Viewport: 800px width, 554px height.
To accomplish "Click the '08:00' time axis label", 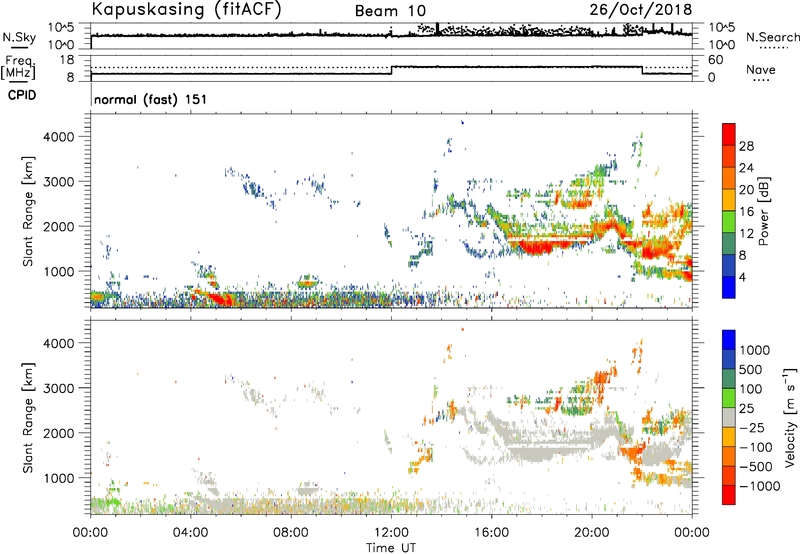I will pyautogui.click(x=291, y=533).
